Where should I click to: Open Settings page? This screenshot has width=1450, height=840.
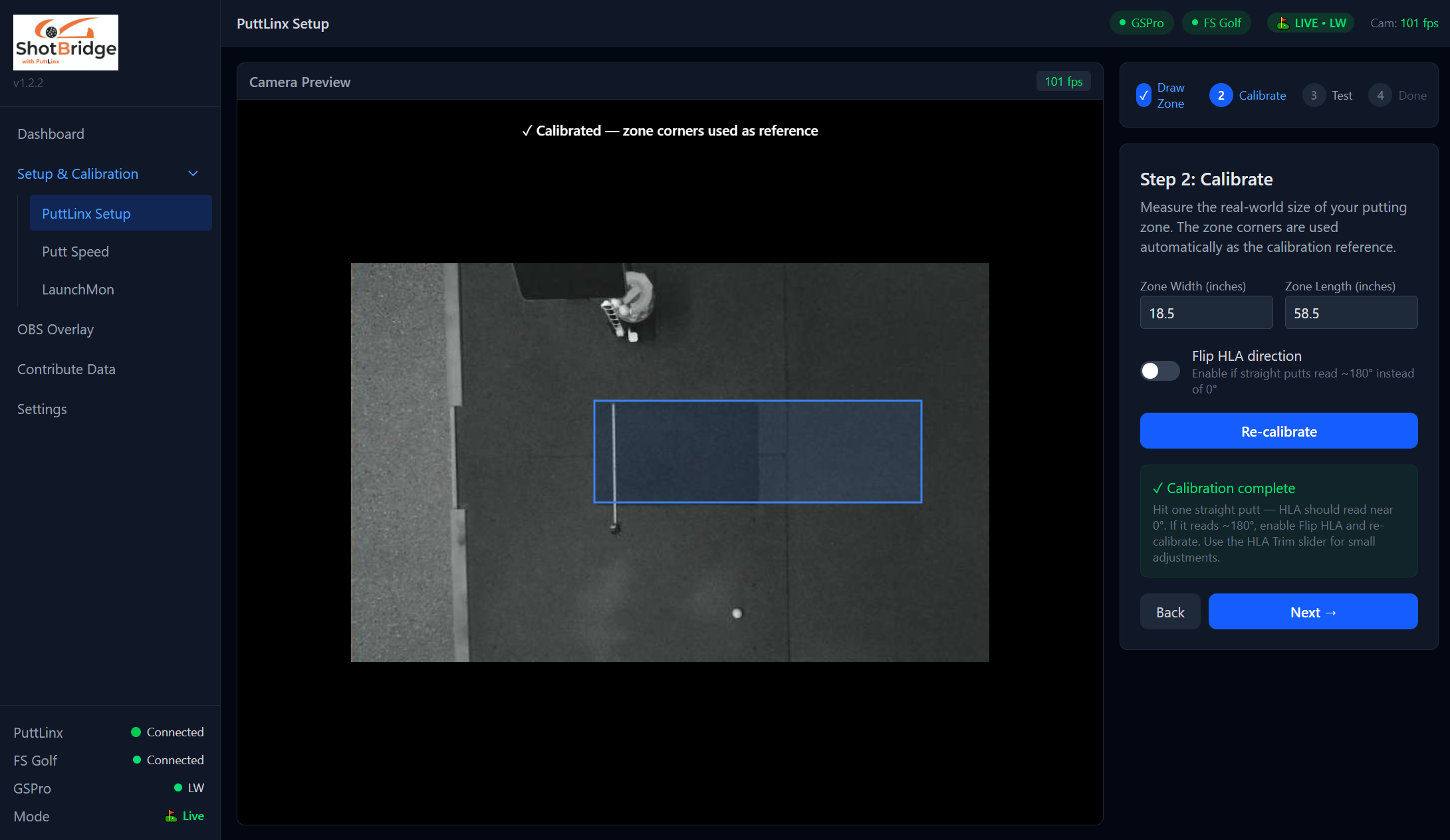[x=42, y=409]
